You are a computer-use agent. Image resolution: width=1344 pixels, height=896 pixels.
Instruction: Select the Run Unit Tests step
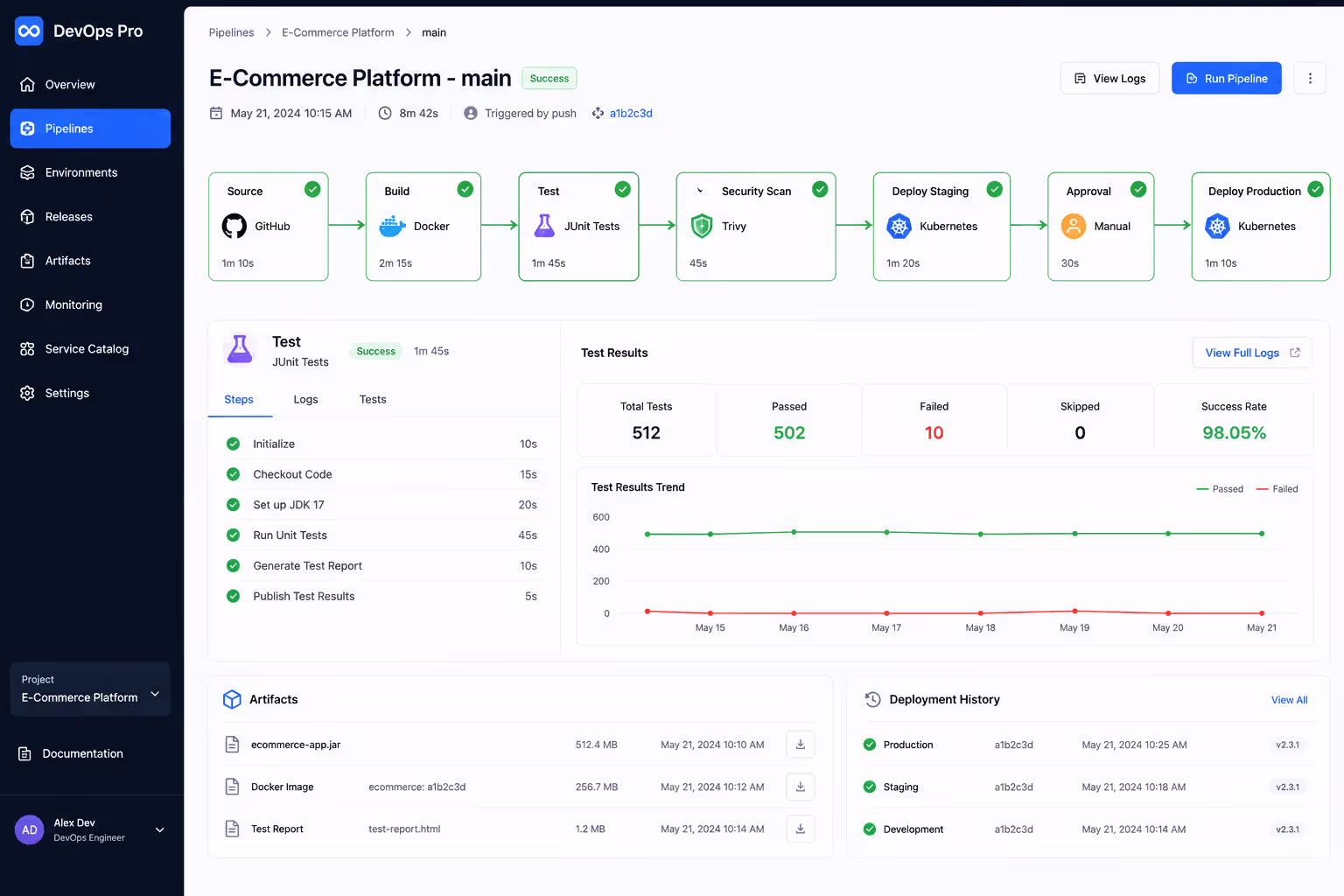click(x=381, y=535)
